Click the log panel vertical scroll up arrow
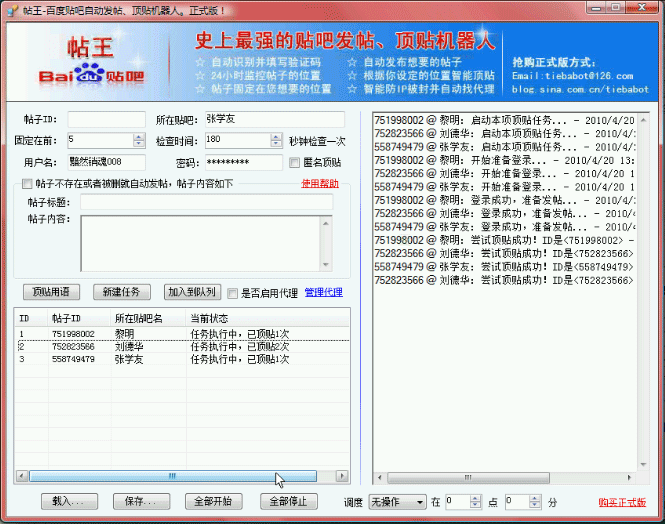The width and height of the screenshot is (665, 524). (x=643, y=120)
